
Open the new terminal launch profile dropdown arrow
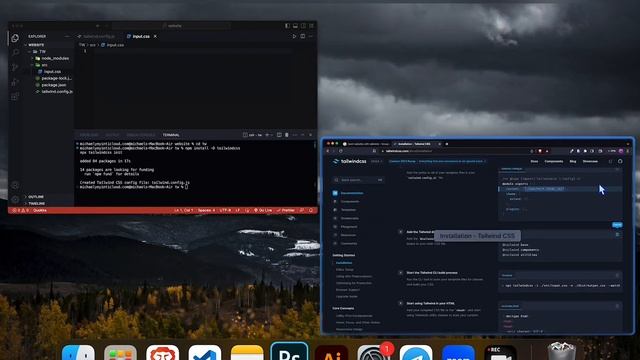pos(272,135)
